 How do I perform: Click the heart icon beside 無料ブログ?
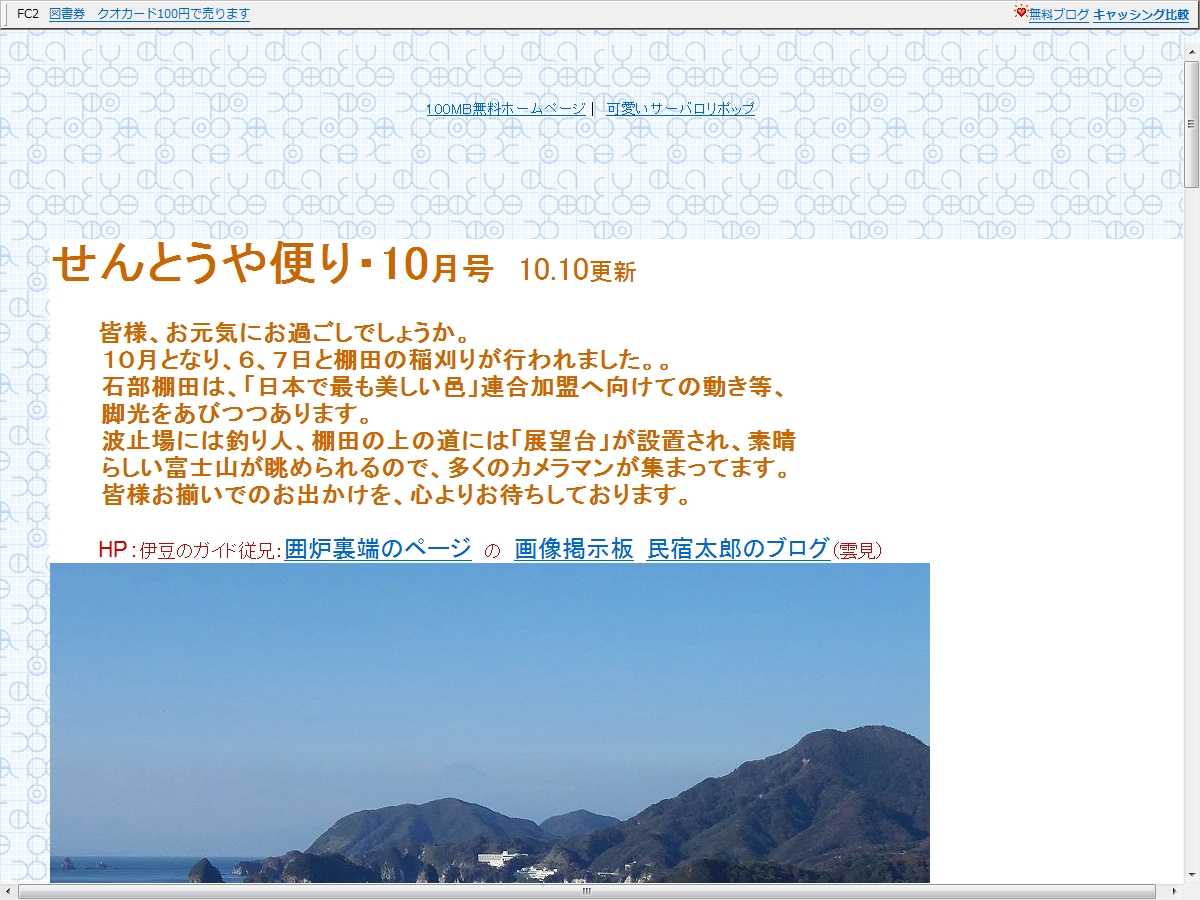tap(1020, 13)
